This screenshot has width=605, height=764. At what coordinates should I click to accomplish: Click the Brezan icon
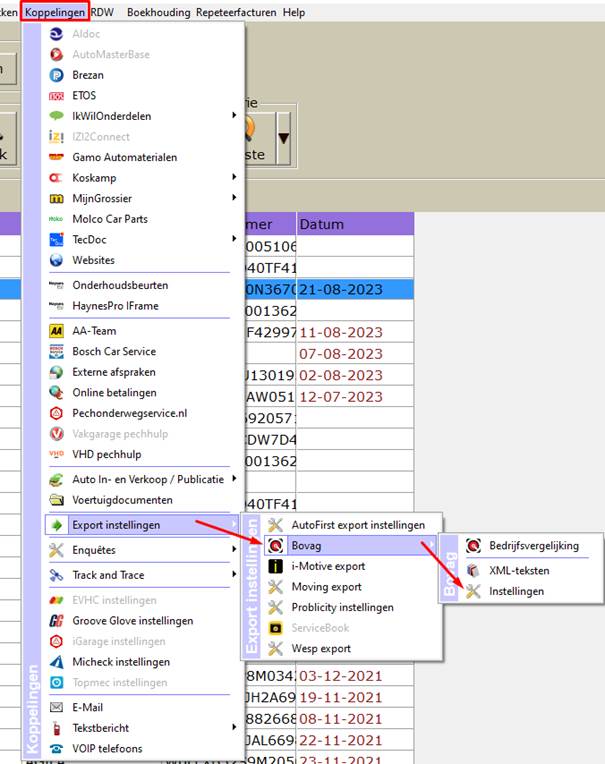click(x=57, y=75)
